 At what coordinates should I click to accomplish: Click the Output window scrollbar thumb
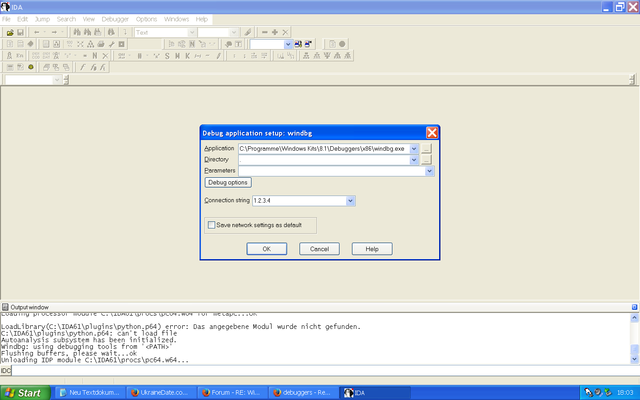tap(634, 350)
